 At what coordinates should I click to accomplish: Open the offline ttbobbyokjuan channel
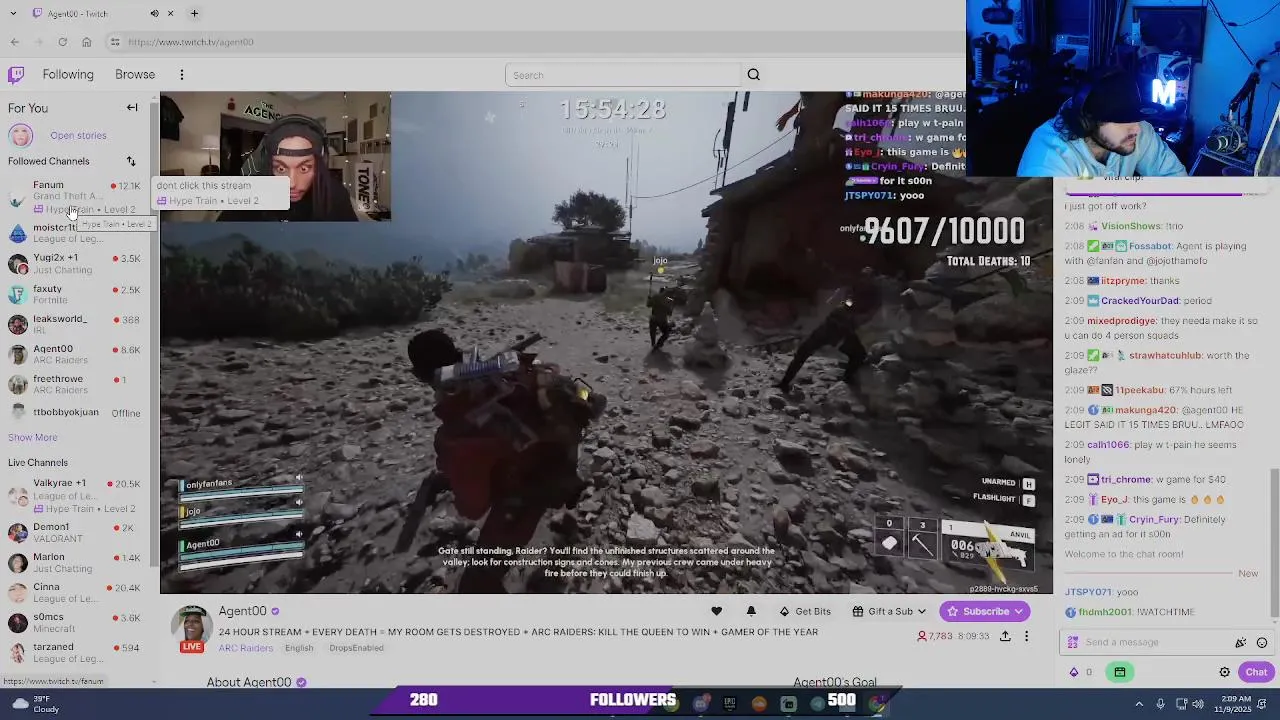75,413
